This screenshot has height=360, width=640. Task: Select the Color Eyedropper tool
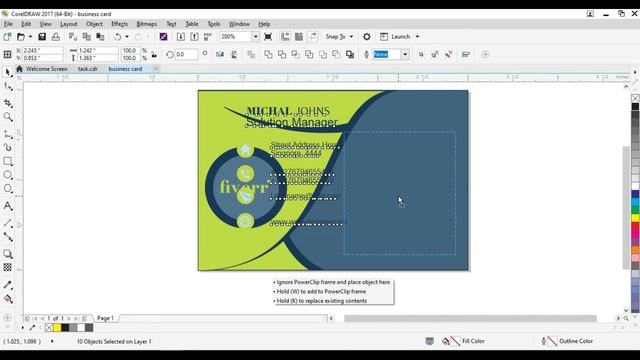7,285
